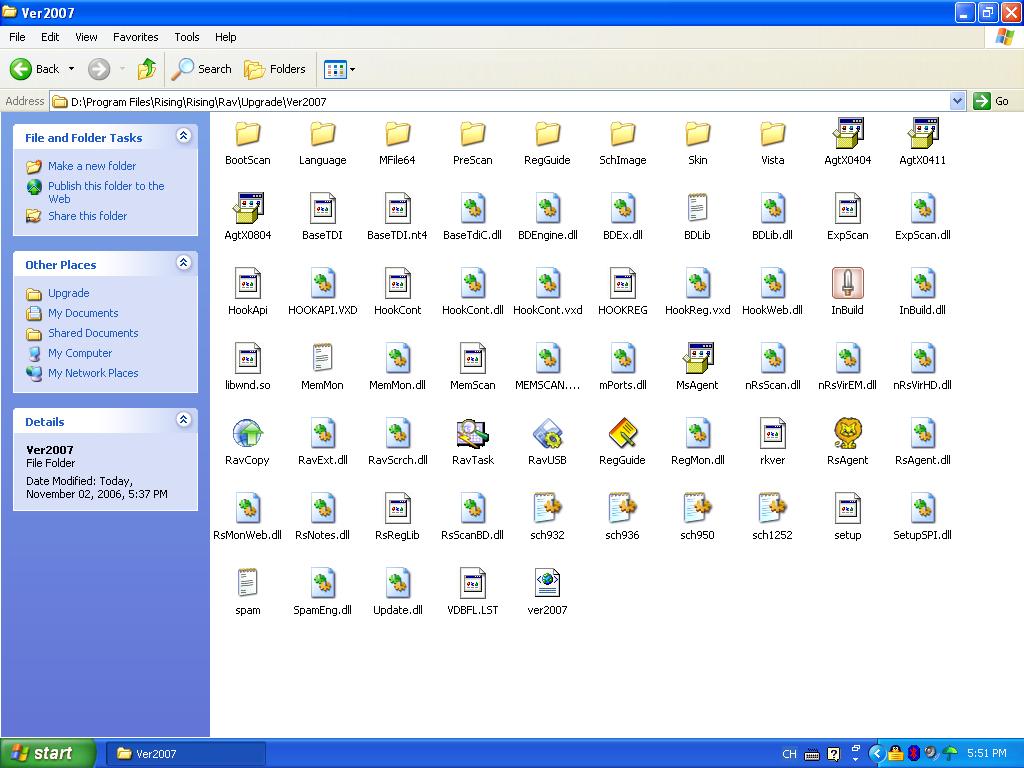Open the Views dropdown button
1024x768 pixels.
click(339, 69)
